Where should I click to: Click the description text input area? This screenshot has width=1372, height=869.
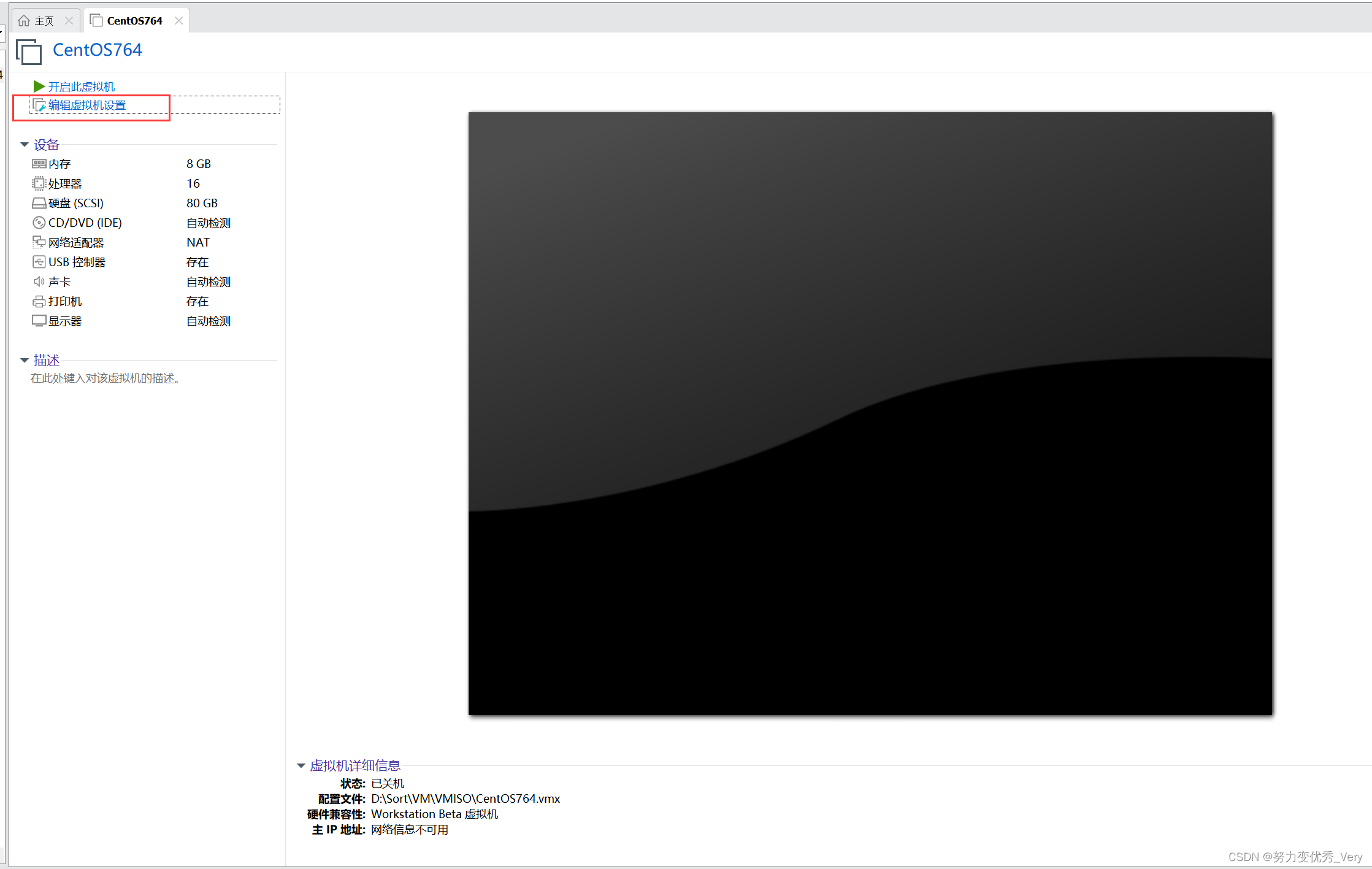pos(105,378)
